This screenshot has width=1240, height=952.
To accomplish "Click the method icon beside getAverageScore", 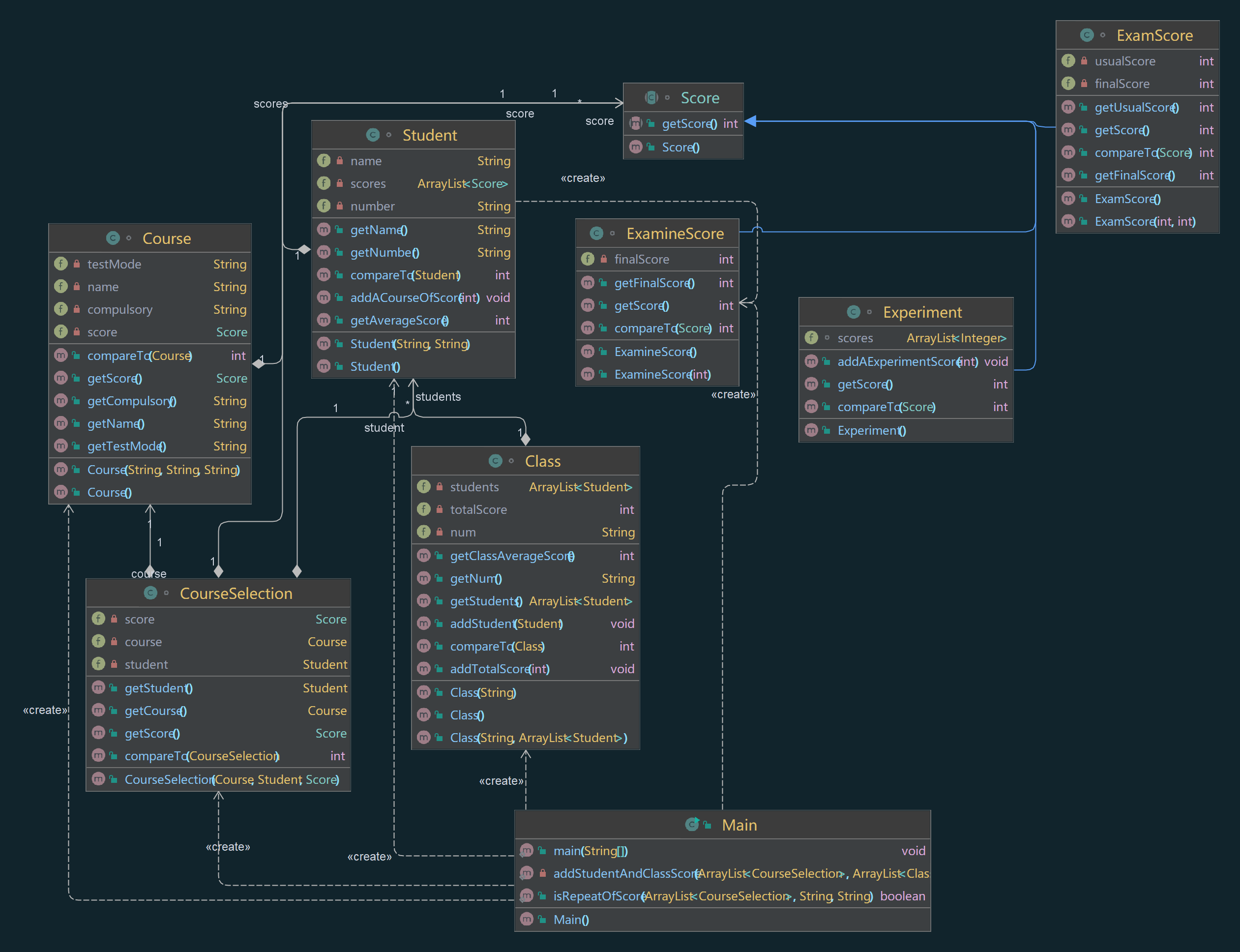I will pos(324,320).
